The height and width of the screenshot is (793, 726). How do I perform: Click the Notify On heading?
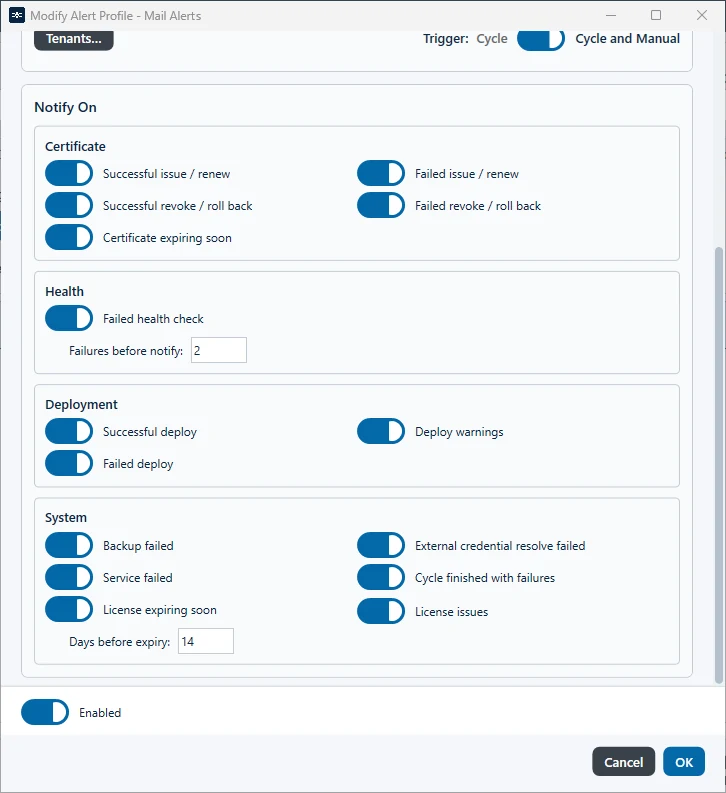pos(65,107)
